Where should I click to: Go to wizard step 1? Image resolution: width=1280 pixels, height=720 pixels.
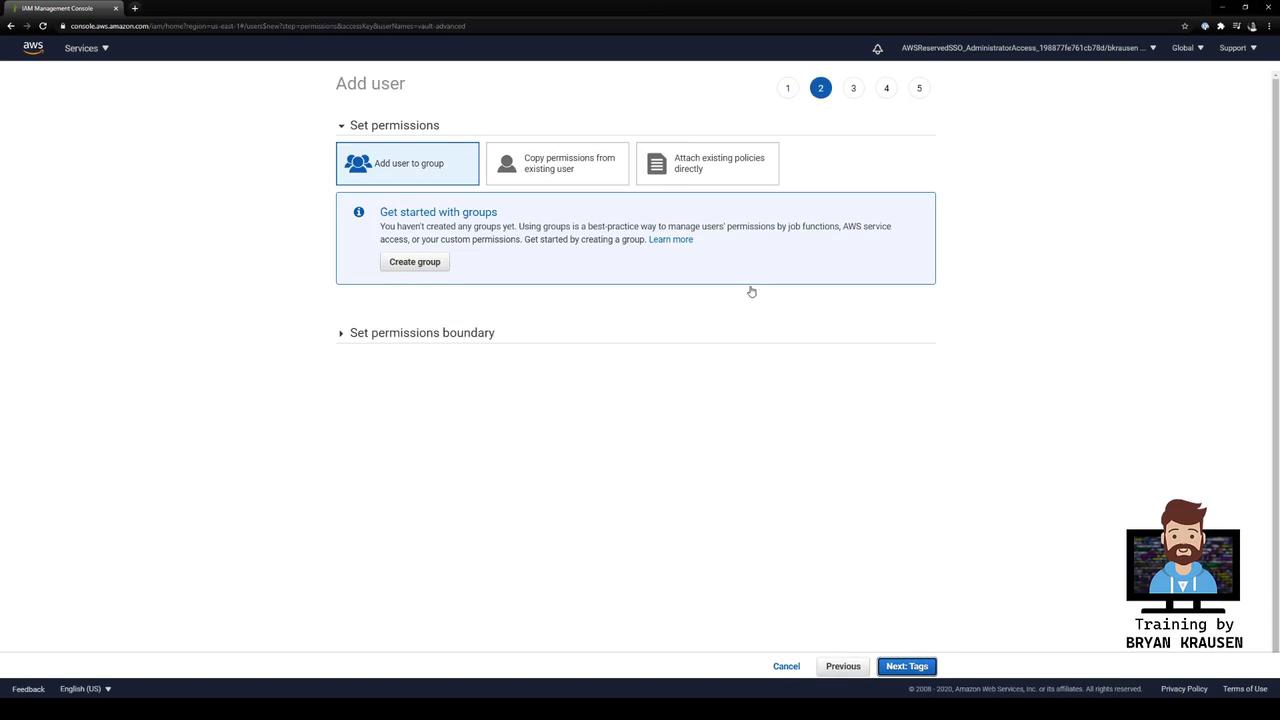[788, 88]
